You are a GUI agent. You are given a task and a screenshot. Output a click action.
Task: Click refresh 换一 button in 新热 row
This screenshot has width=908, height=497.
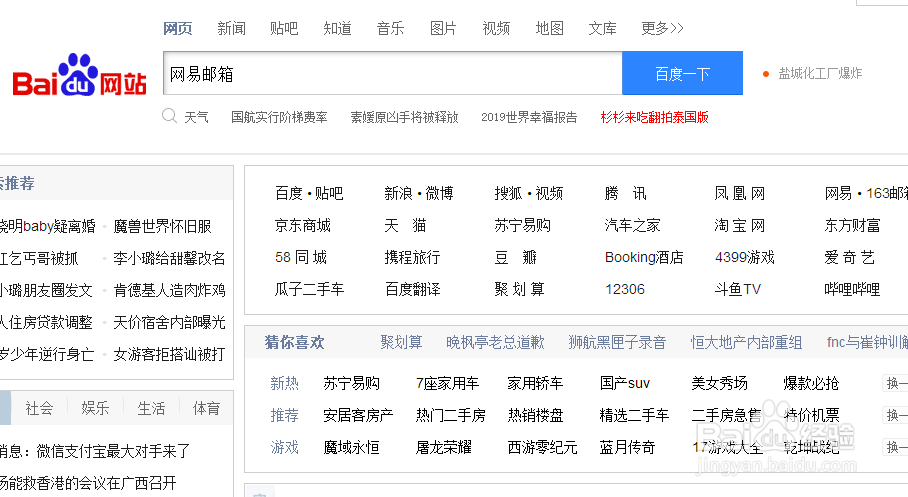[x=896, y=383]
